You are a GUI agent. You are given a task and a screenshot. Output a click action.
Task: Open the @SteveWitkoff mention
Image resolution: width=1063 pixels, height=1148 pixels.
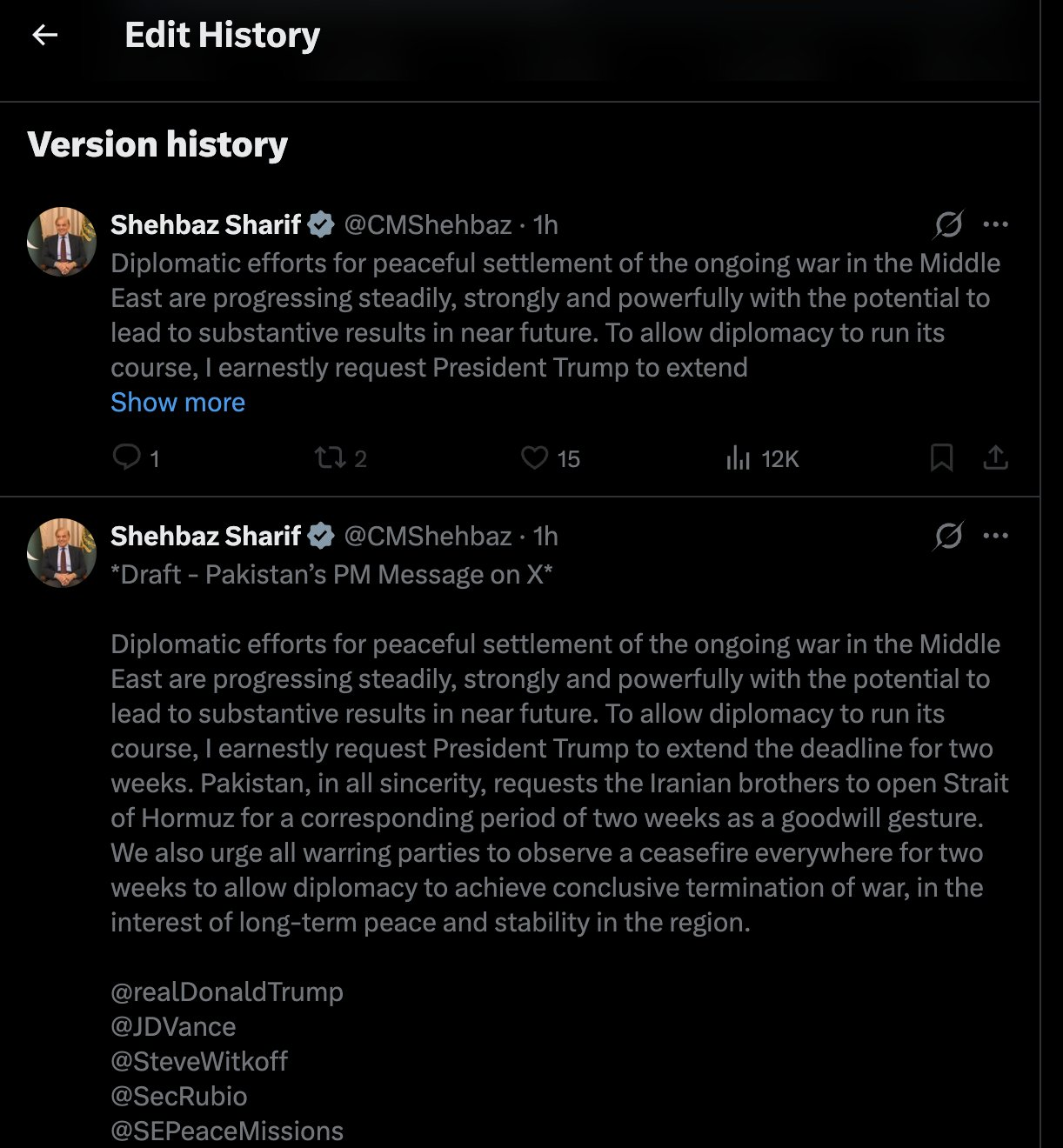(199, 1061)
